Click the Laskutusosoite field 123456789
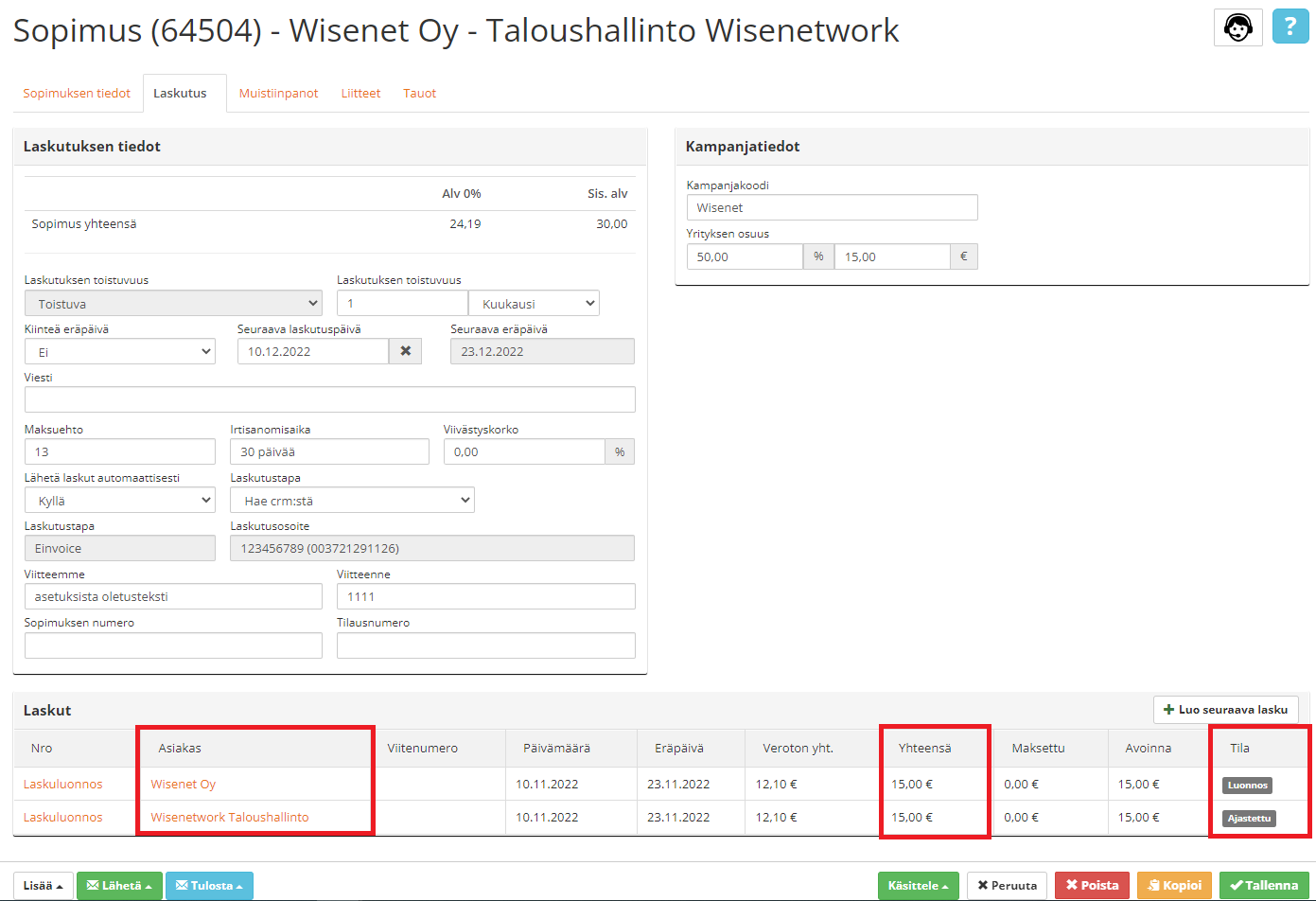The height and width of the screenshot is (901, 1316). point(432,548)
